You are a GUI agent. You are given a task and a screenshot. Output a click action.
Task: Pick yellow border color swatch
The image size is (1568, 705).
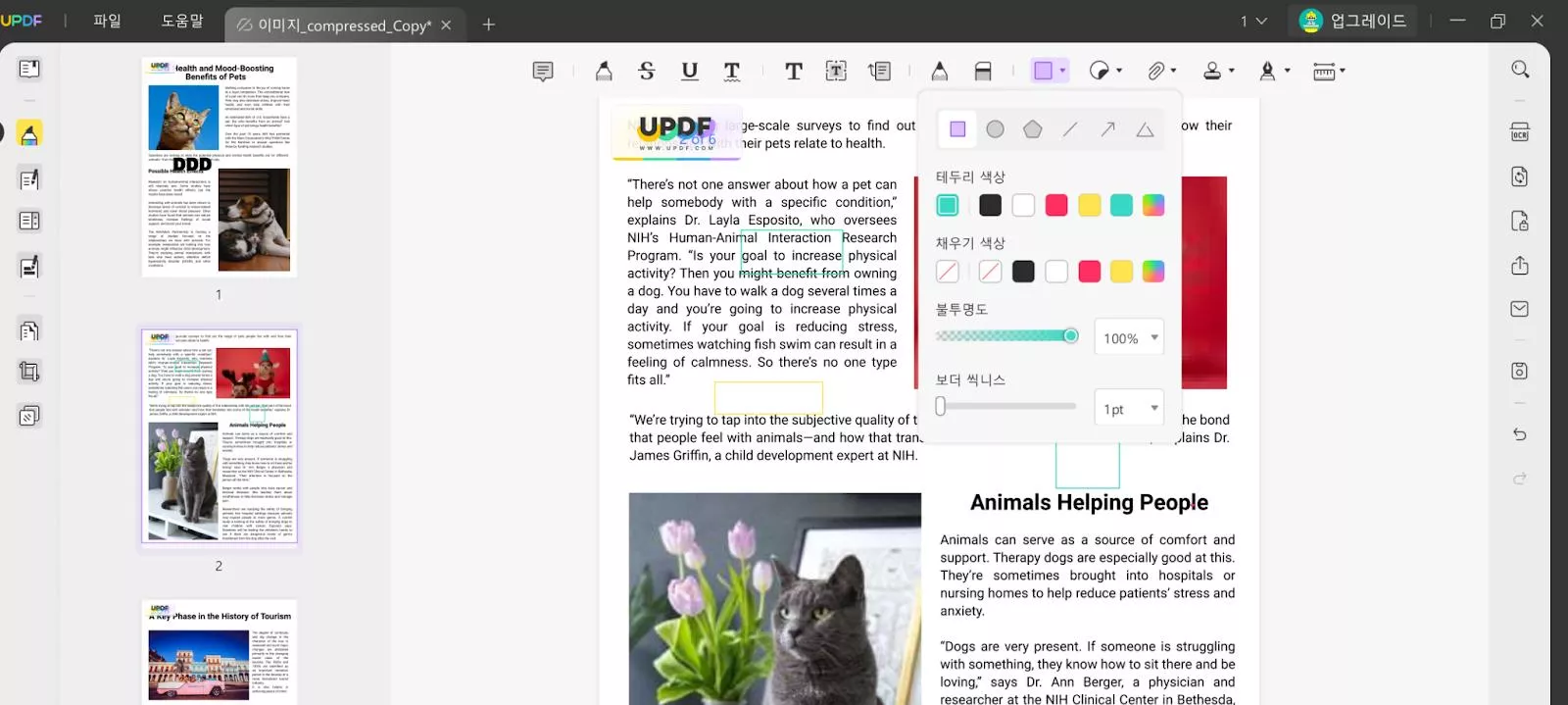pos(1090,205)
